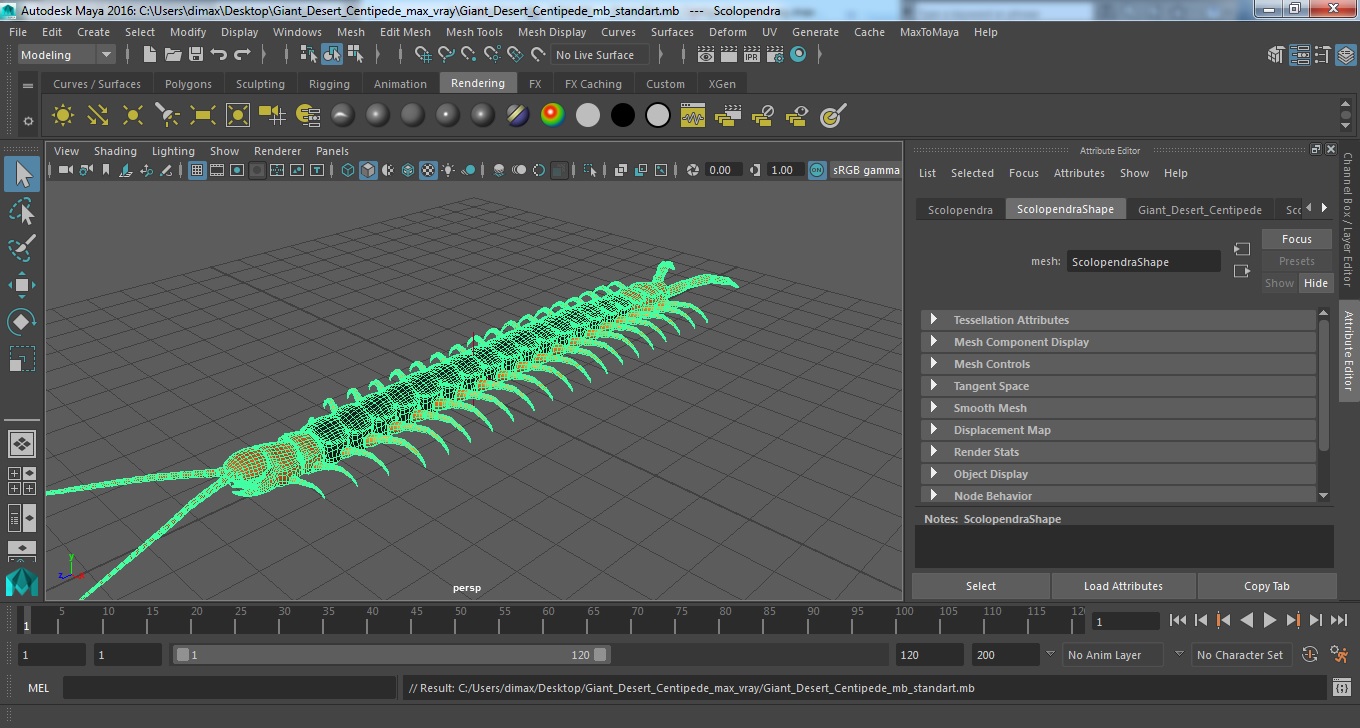Click the MEL command line input

click(229, 688)
